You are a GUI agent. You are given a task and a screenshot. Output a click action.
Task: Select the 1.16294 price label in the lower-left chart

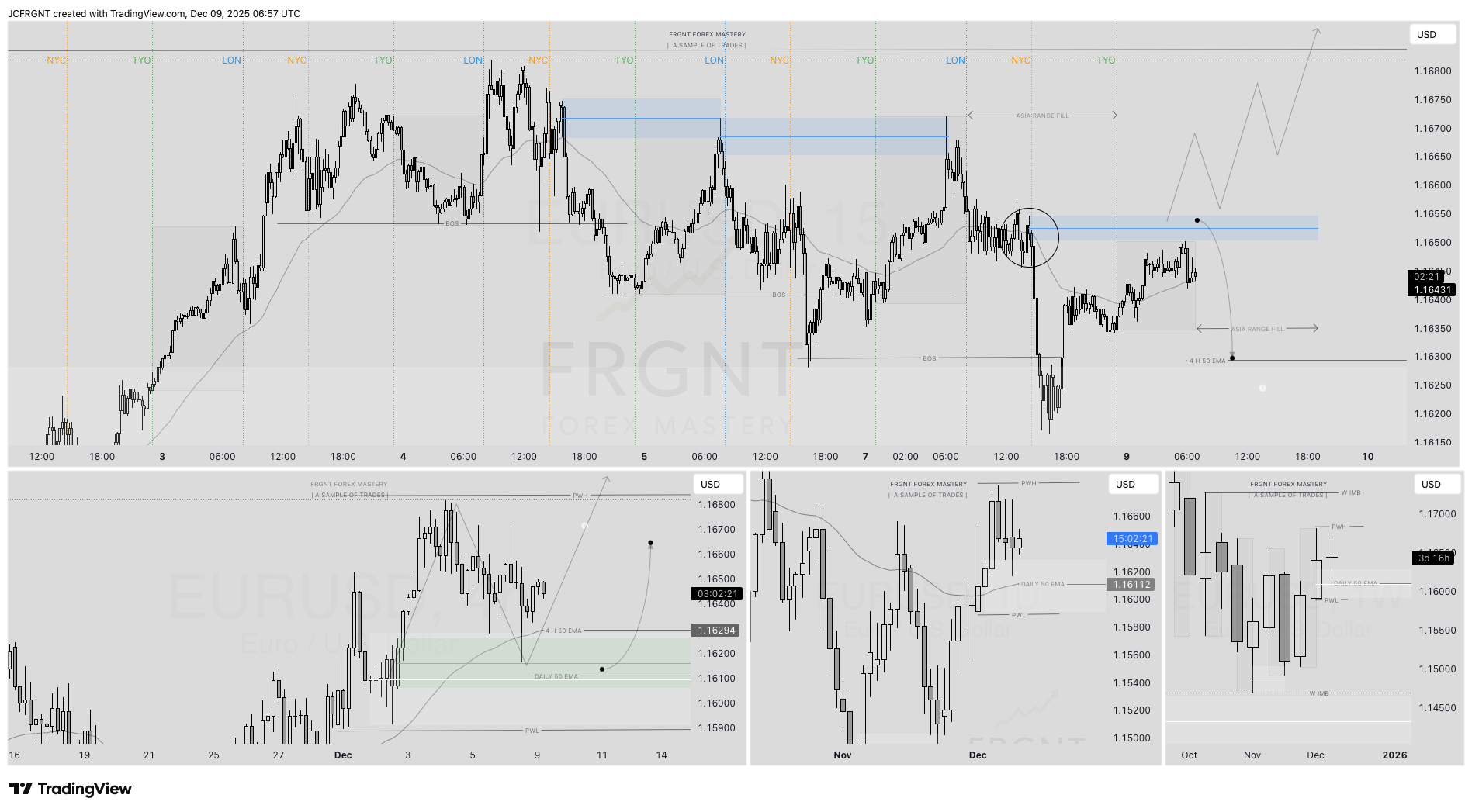[x=717, y=631]
